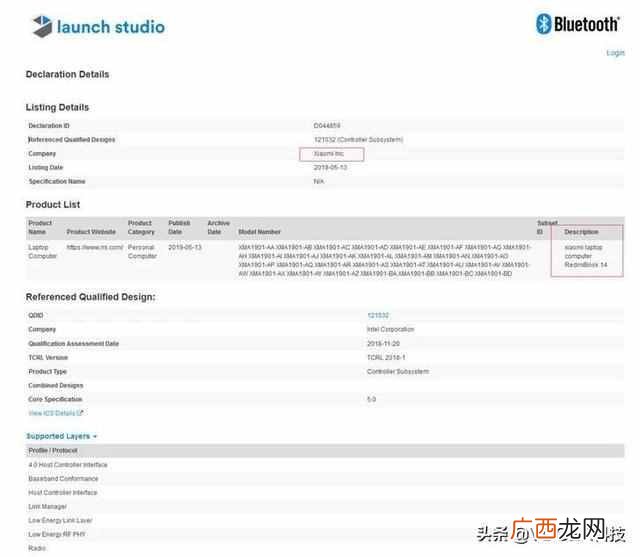Click the Description column header

581,232
